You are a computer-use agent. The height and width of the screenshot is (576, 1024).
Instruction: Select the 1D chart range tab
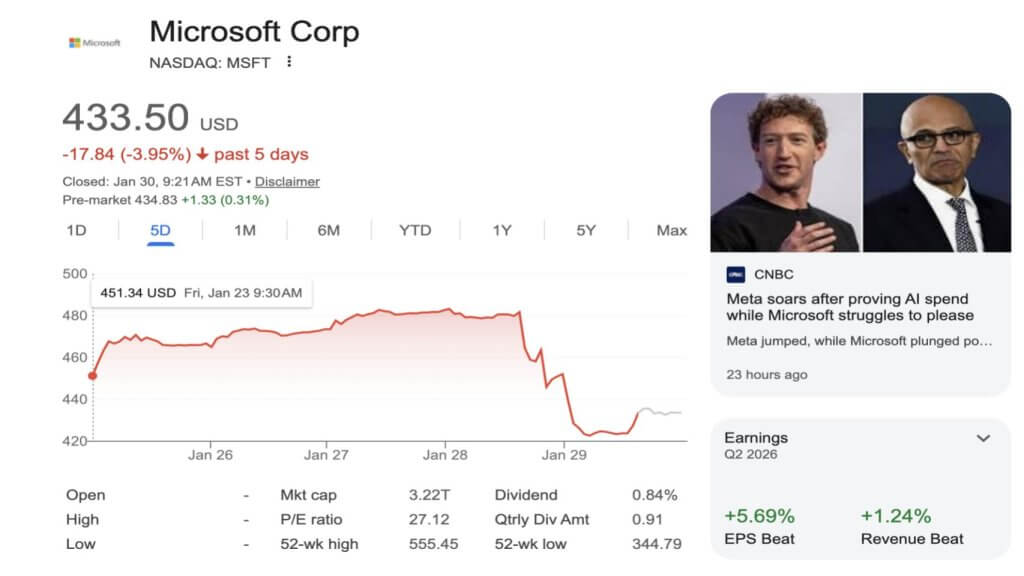click(76, 230)
